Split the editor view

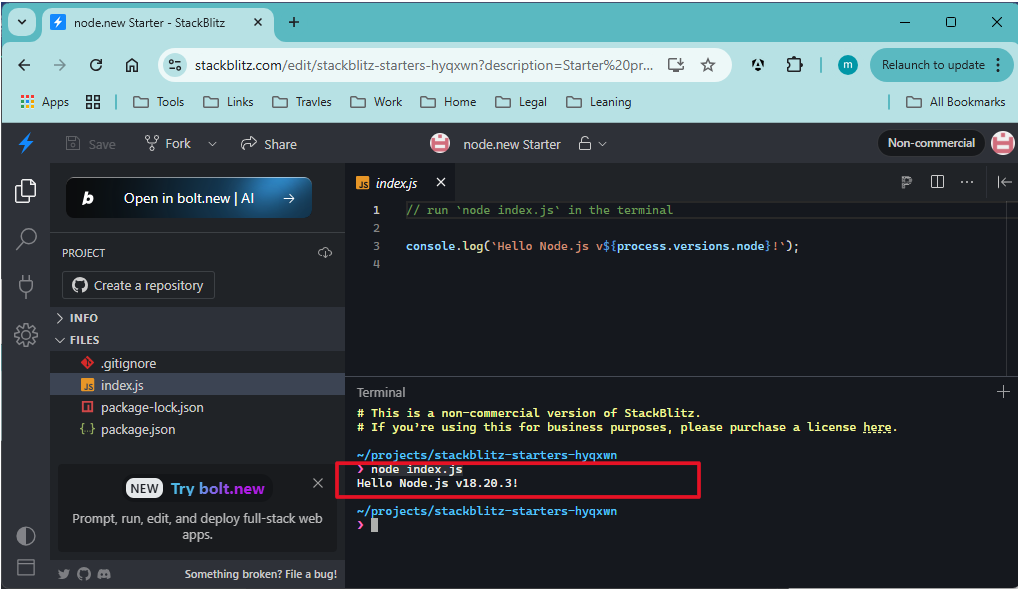(937, 182)
